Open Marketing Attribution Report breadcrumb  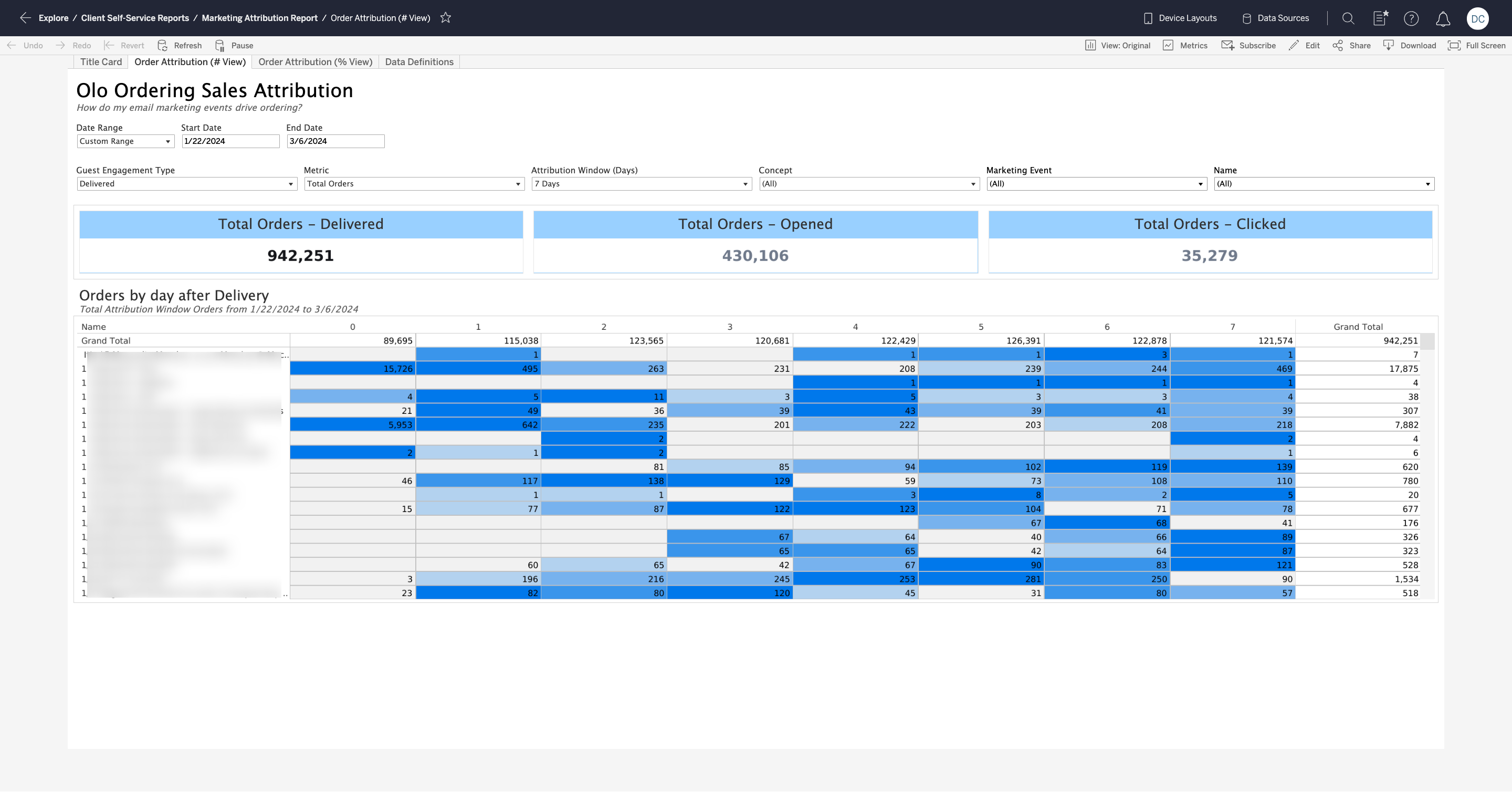pos(259,18)
